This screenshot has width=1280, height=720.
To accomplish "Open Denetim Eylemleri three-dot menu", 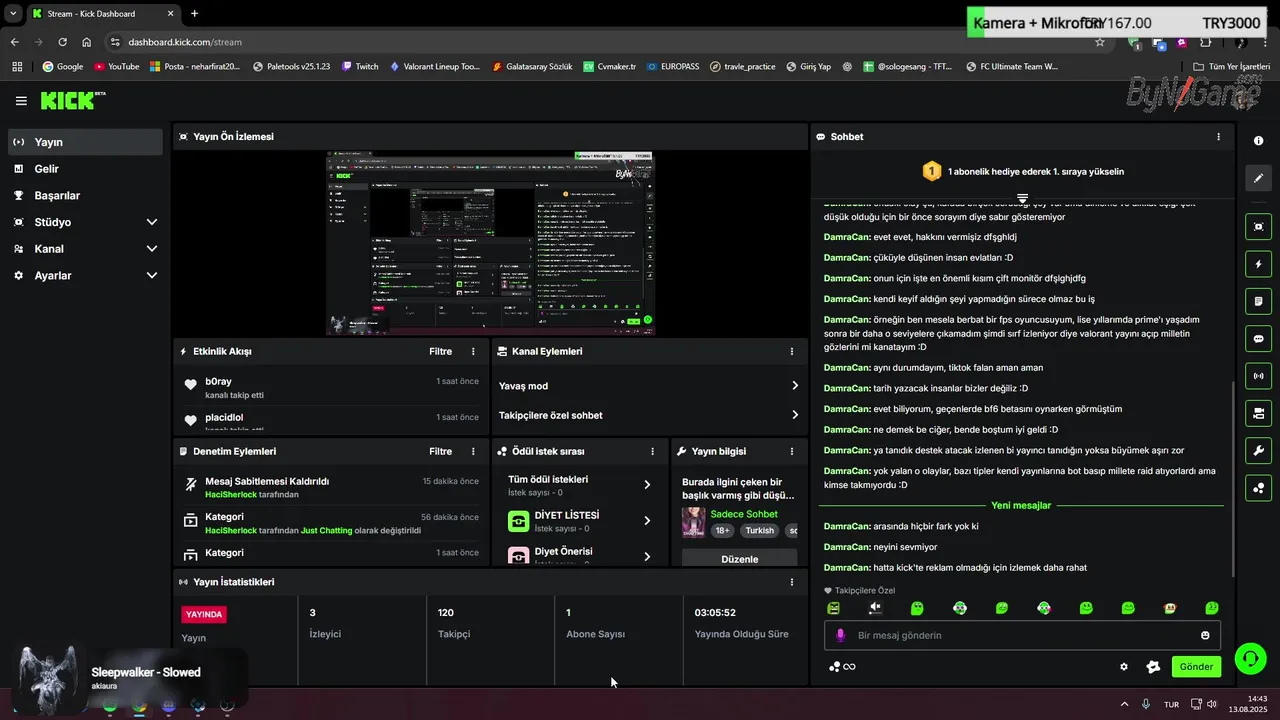I will click(473, 451).
